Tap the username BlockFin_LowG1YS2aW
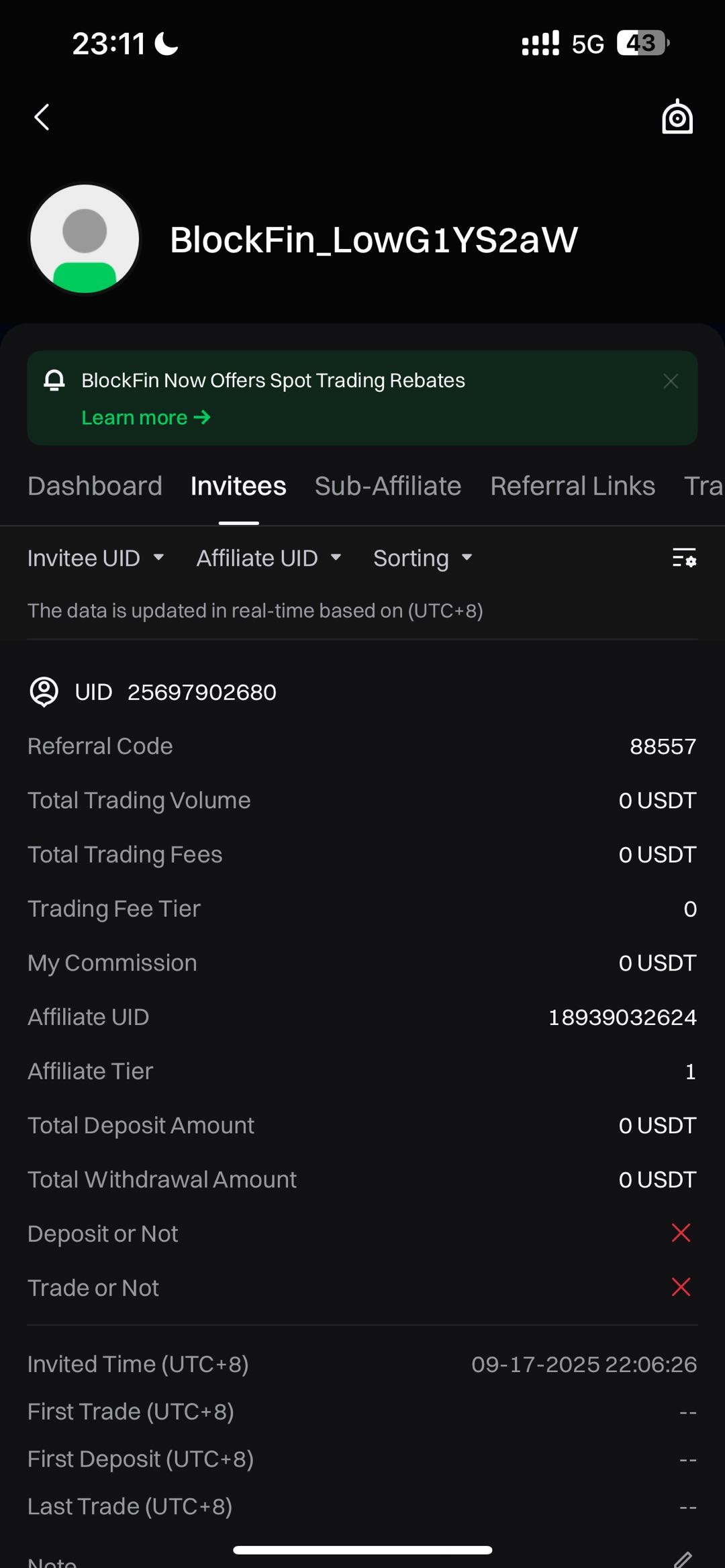The height and width of the screenshot is (1568, 725). point(373,240)
